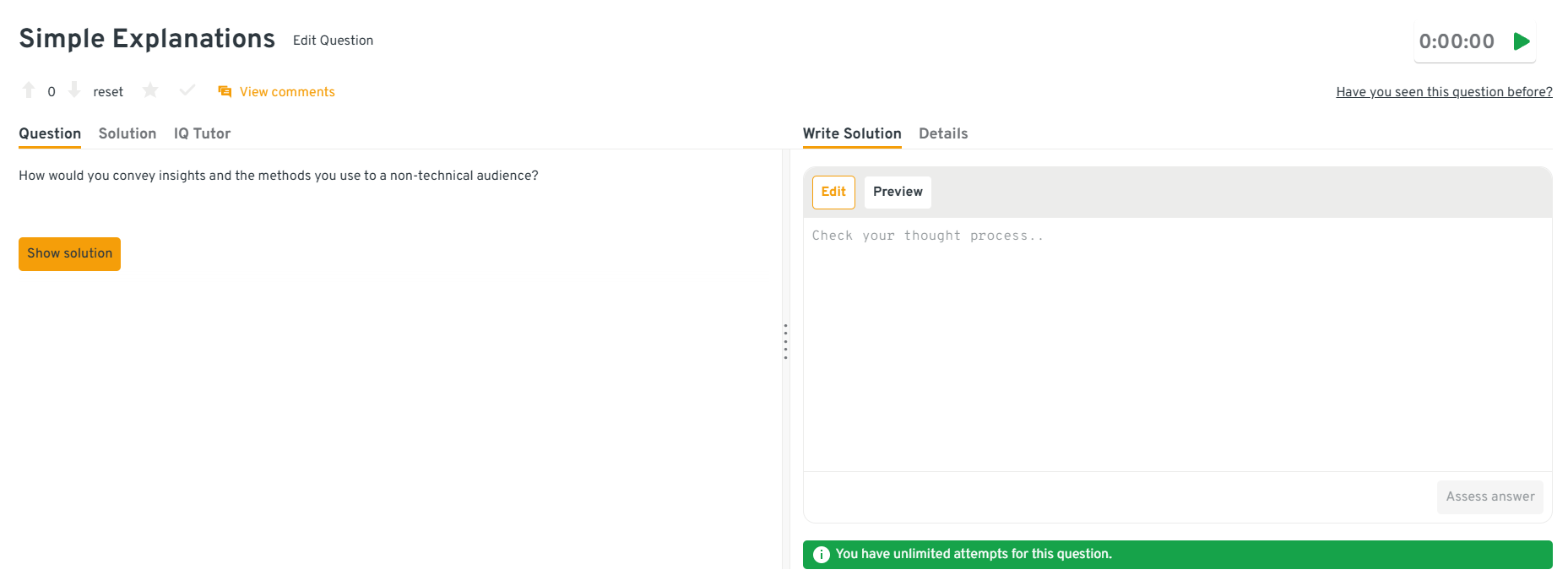Click the info icon in green banner
Image resolution: width=1568 pixels, height=586 pixels.
click(x=821, y=555)
